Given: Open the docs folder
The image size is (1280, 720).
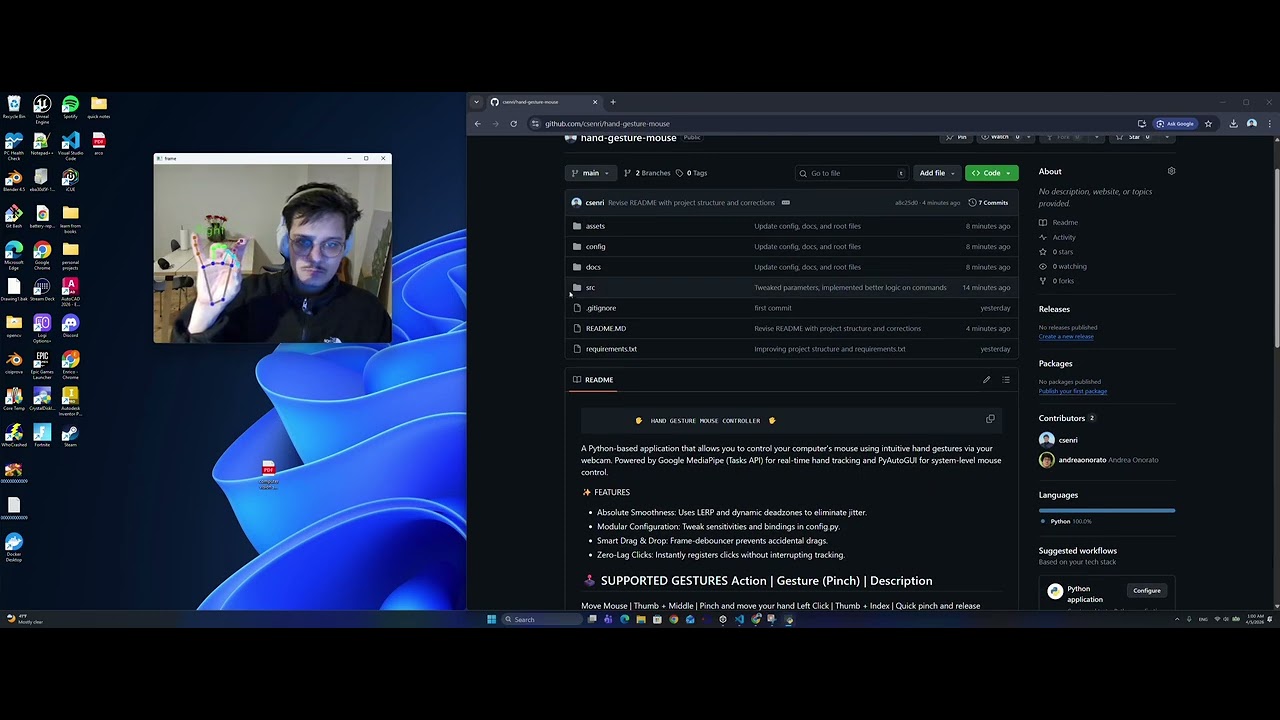Looking at the screenshot, I should pyautogui.click(x=593, y=267).
